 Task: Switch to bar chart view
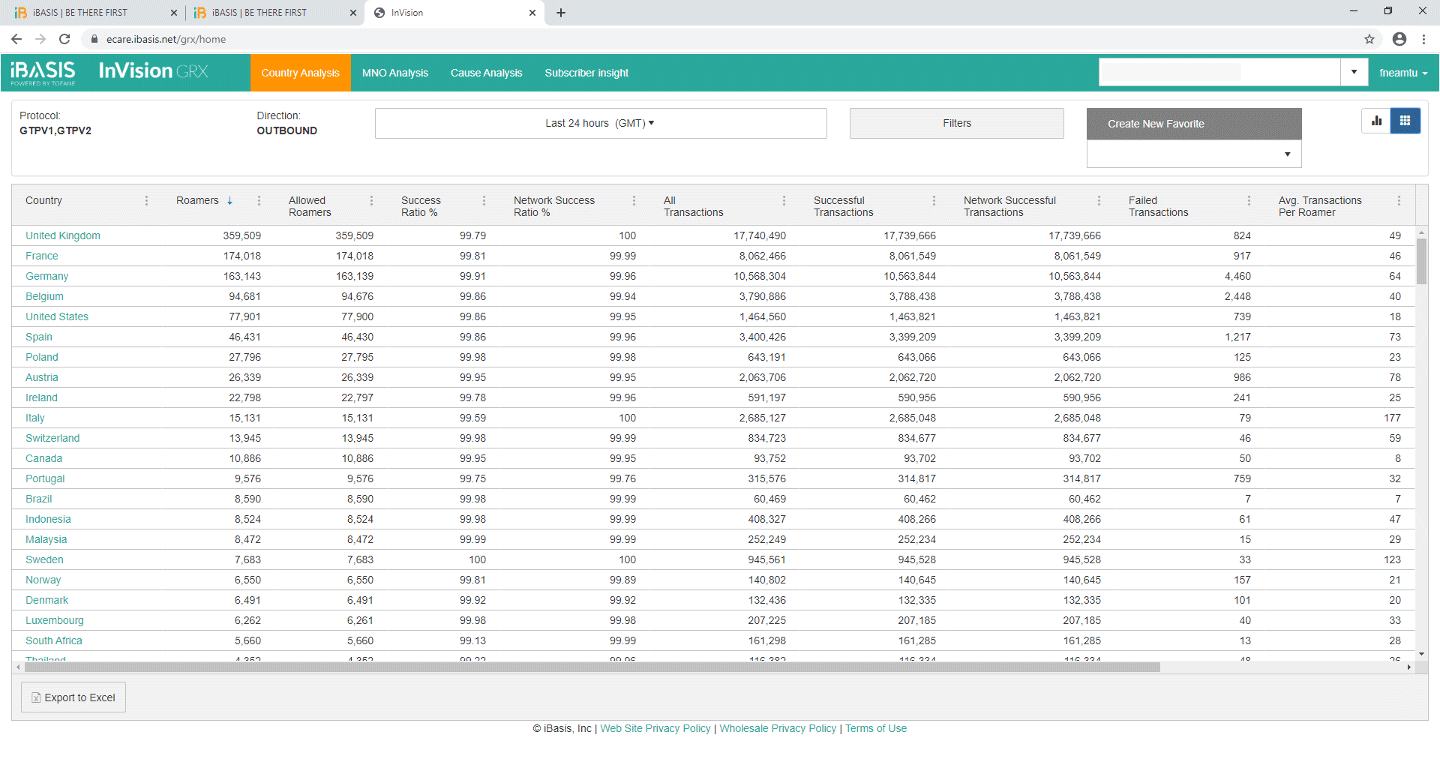(1376, 121)
